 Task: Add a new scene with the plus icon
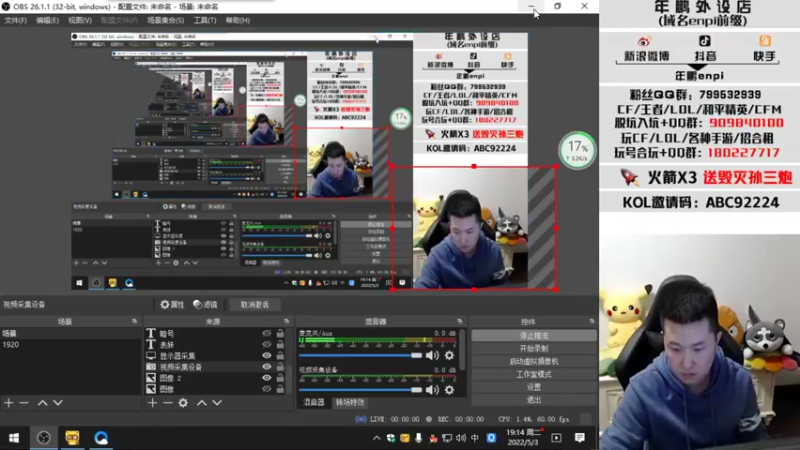coord(9,403)
